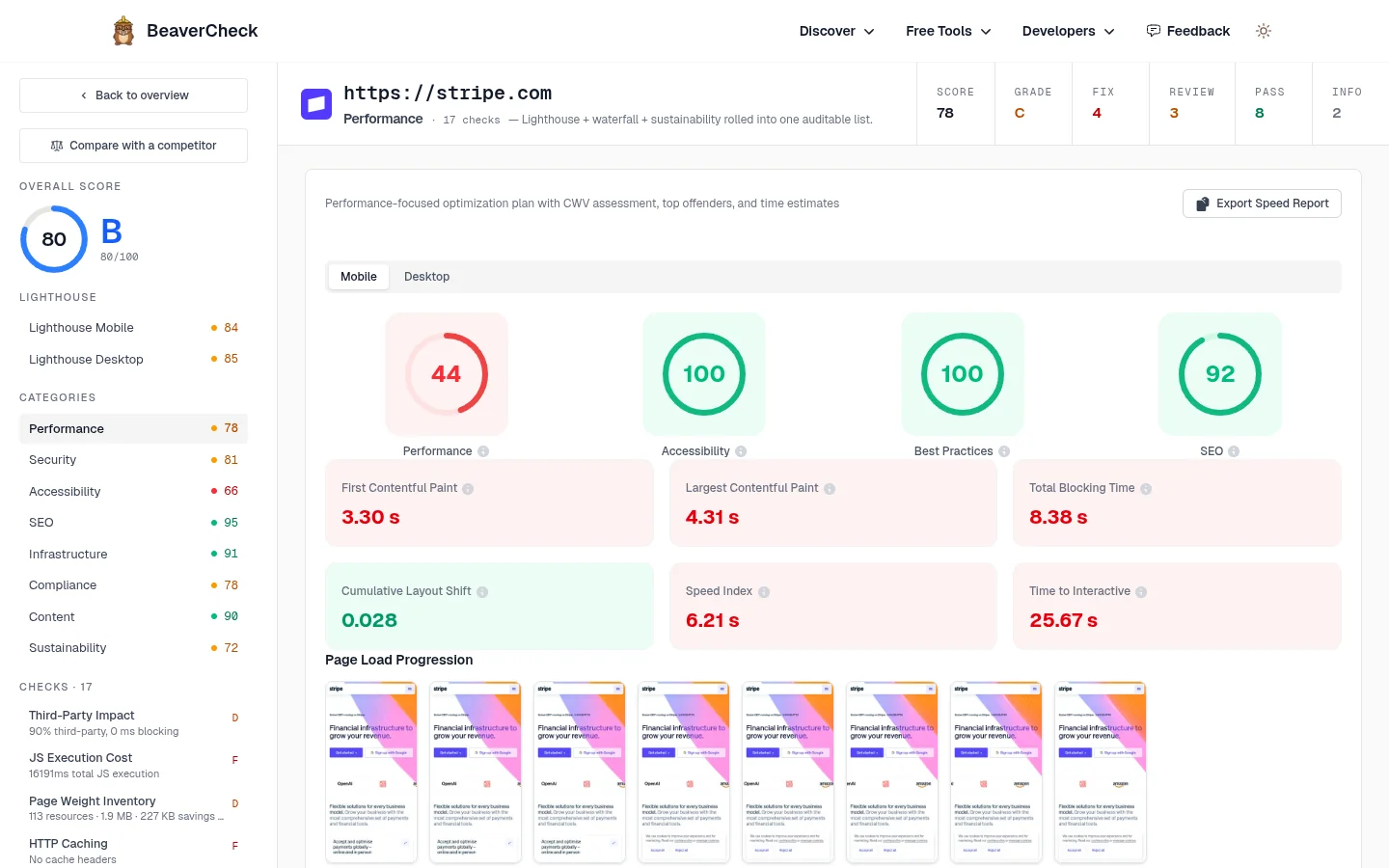Expand the Discover dropdown menu
1389x868 pixels.
pos(836,31)
